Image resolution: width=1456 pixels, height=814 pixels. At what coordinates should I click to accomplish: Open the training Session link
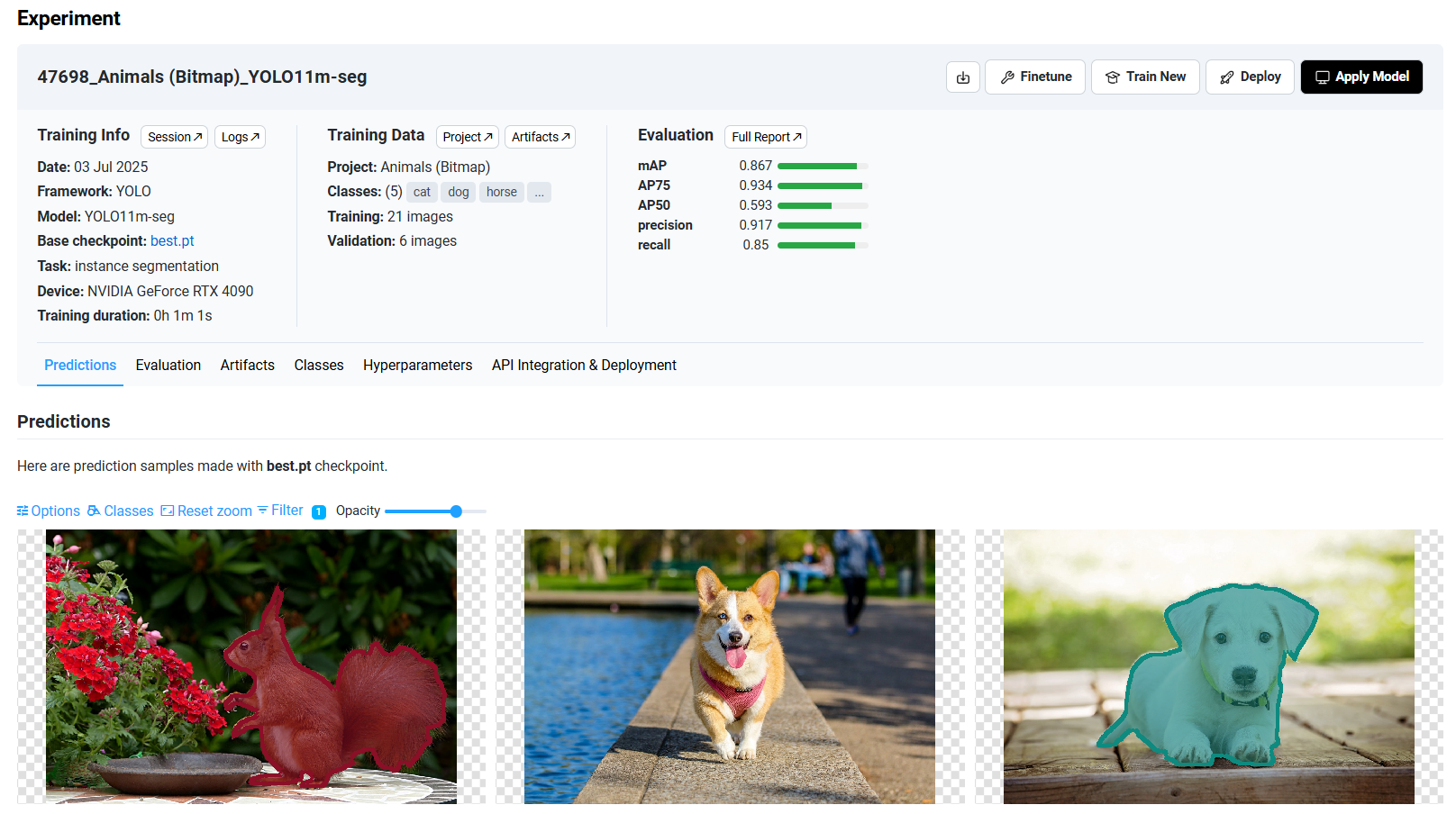click(x=174, y=137)
